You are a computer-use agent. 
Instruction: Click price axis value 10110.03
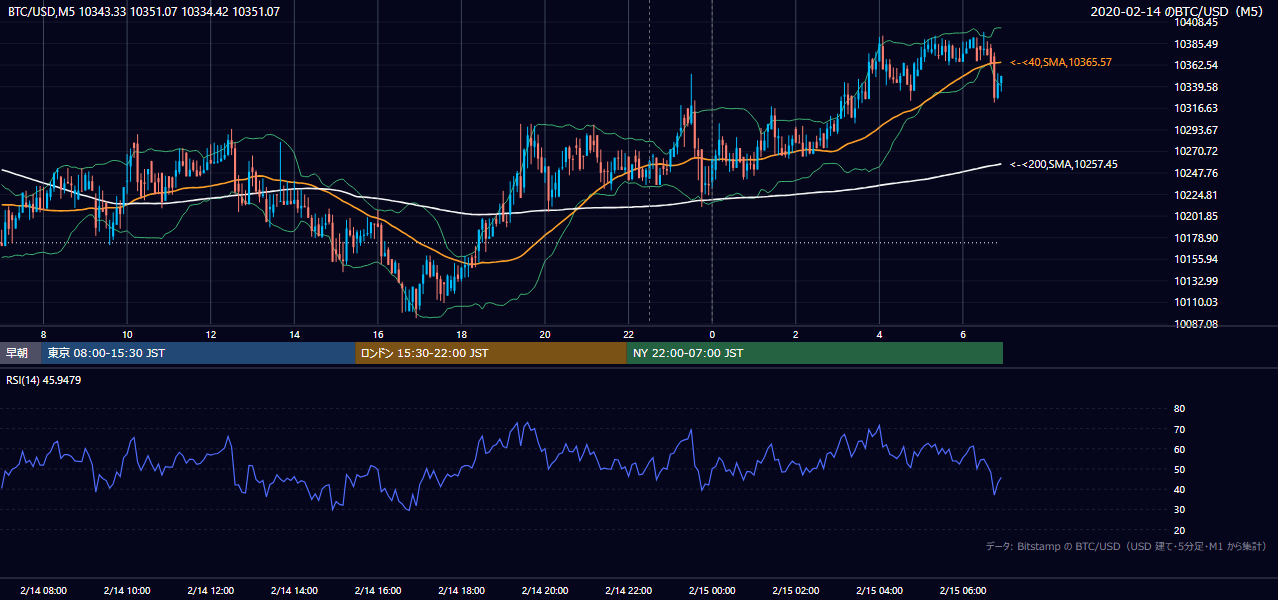point(1196,302)
